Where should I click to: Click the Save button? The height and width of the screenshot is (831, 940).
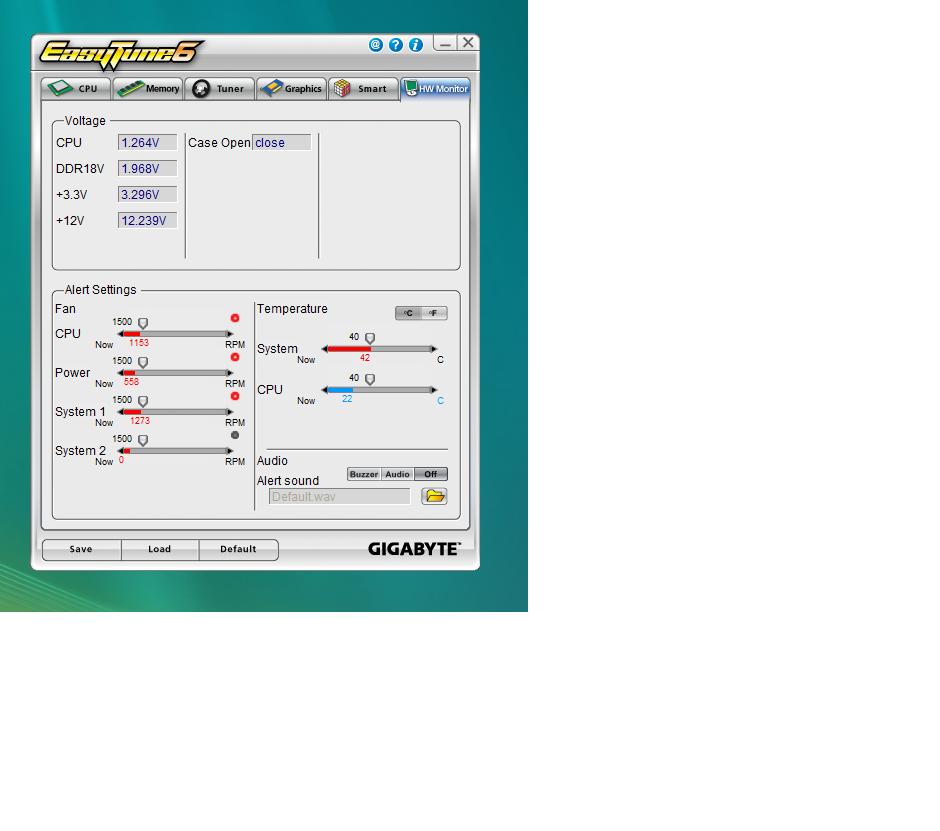point(81,549)
